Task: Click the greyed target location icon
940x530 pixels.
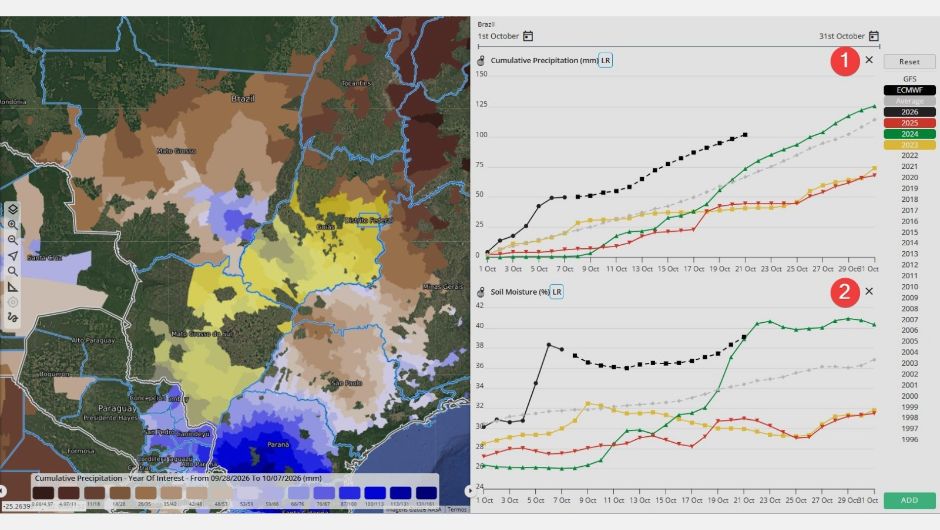Action: click(x=13, y=302)
